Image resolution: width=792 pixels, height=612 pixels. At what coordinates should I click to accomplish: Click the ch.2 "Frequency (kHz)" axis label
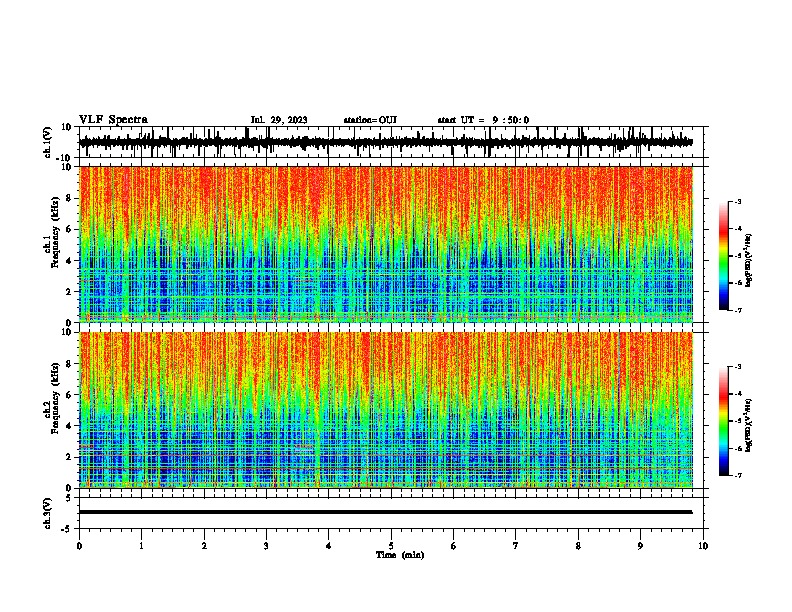coord(55,398)
